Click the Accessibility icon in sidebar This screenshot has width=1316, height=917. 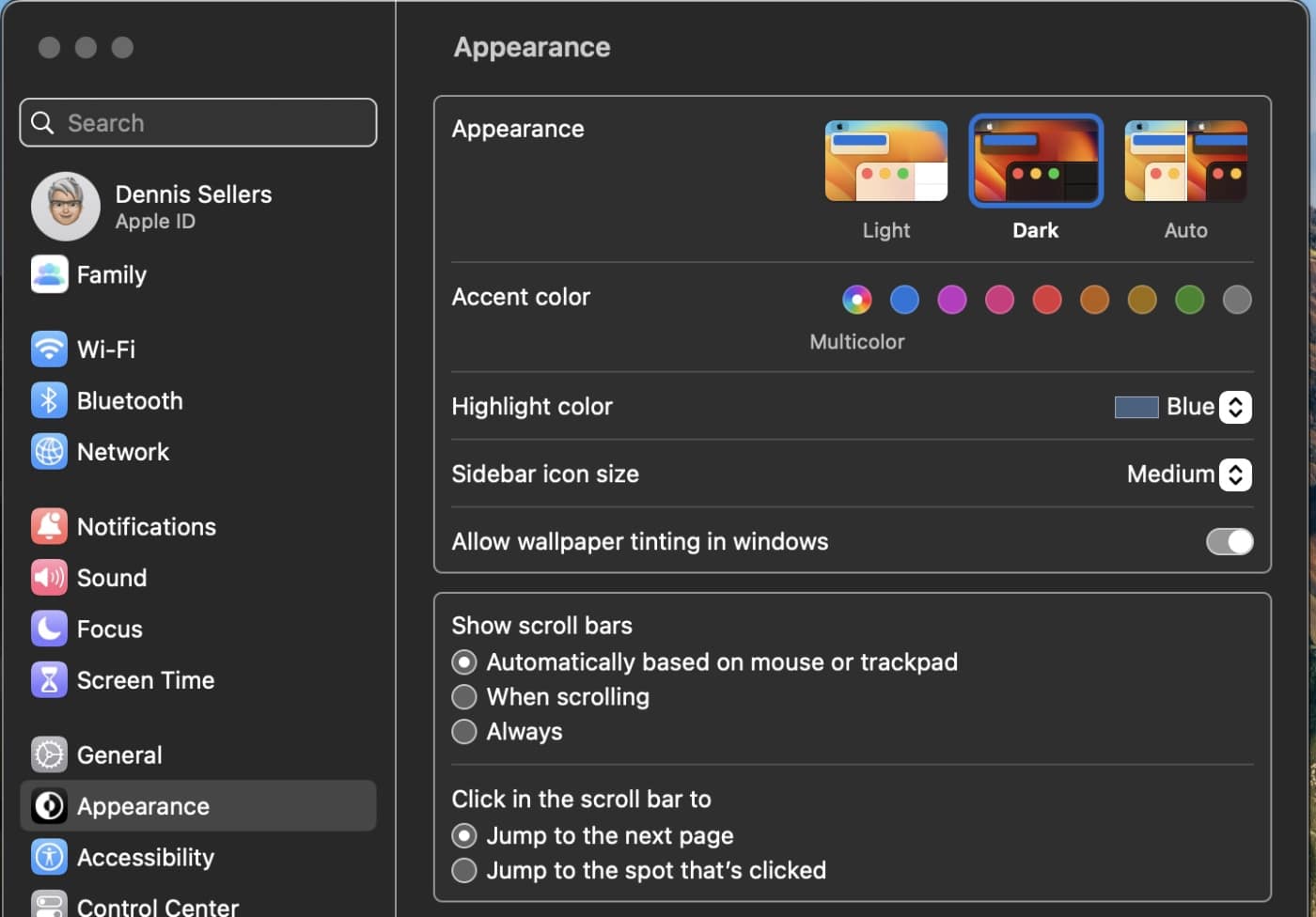coord(49,857)
